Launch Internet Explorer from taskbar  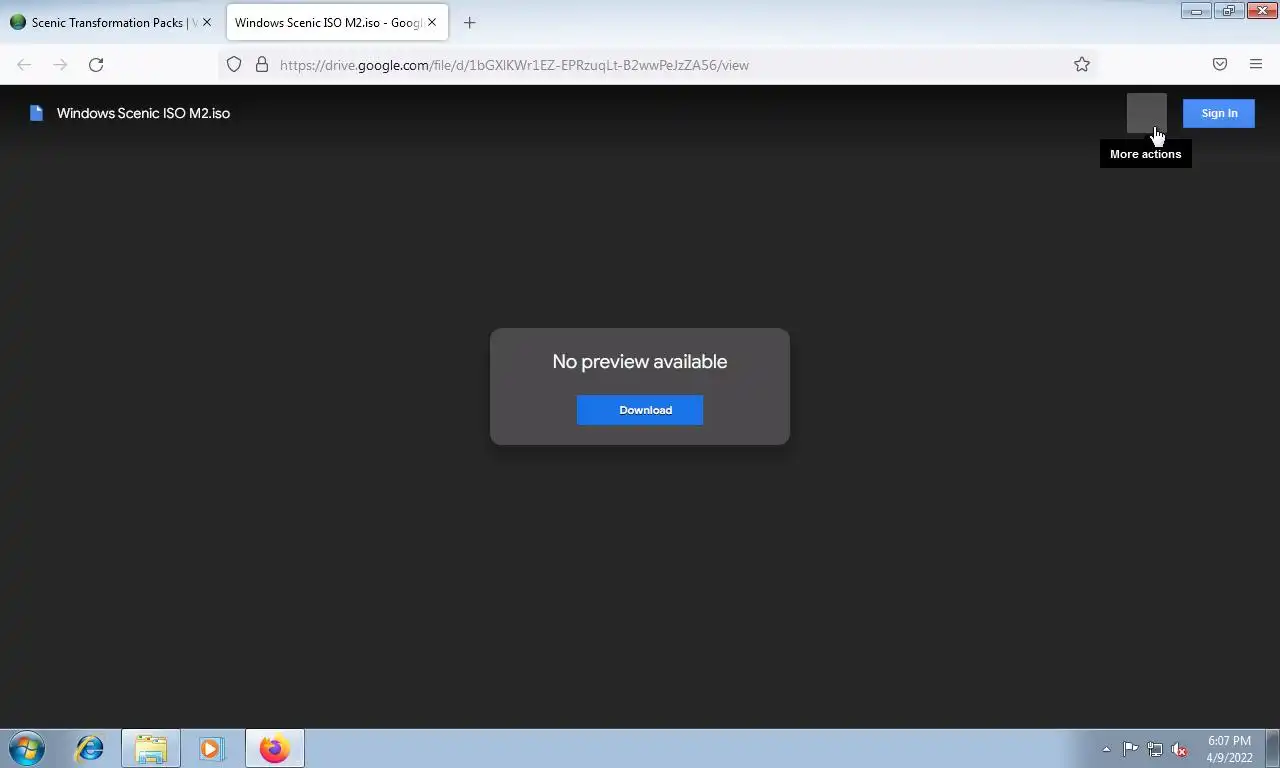point(90,748)
